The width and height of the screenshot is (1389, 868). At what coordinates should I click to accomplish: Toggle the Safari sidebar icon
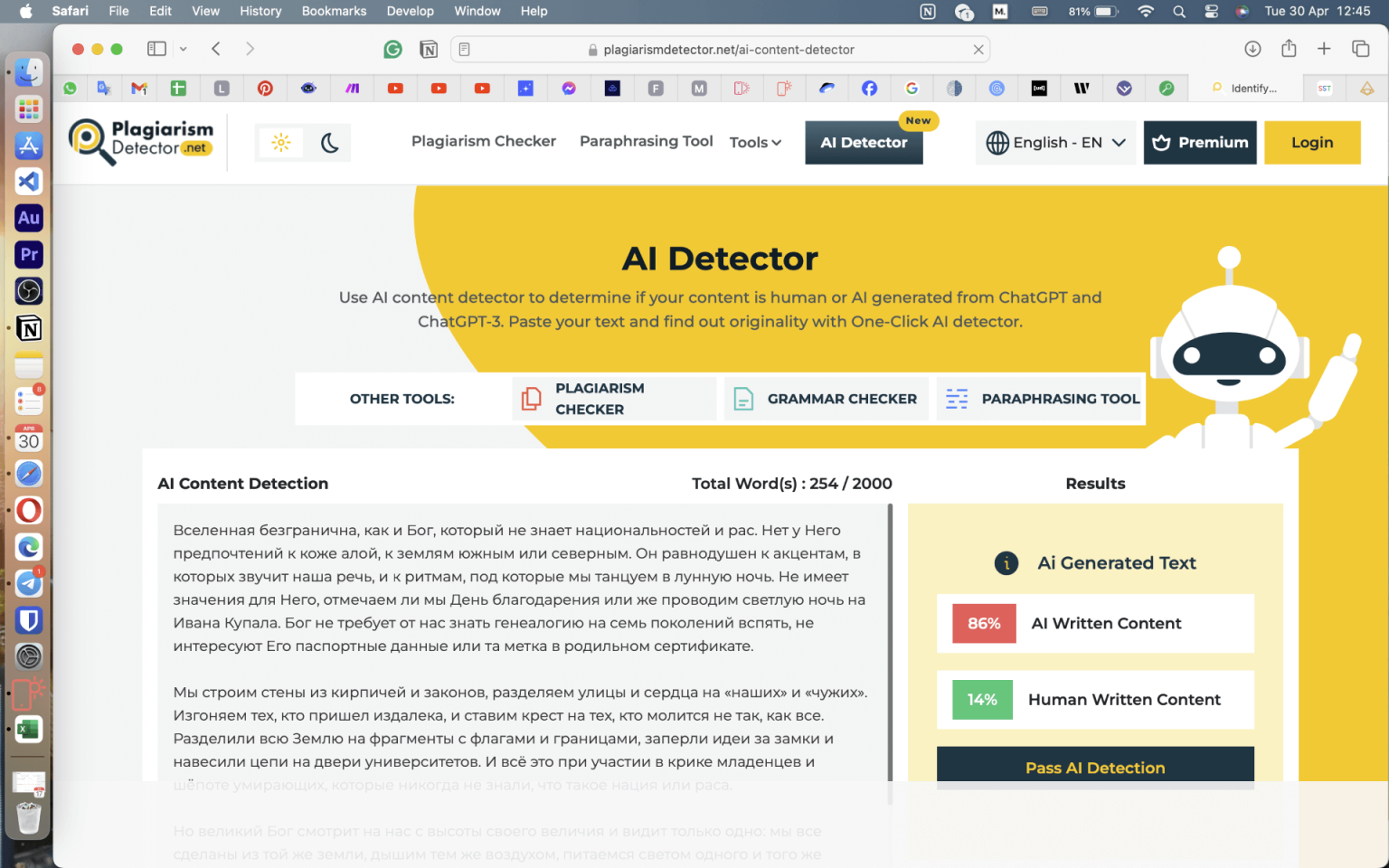(156, 49)
